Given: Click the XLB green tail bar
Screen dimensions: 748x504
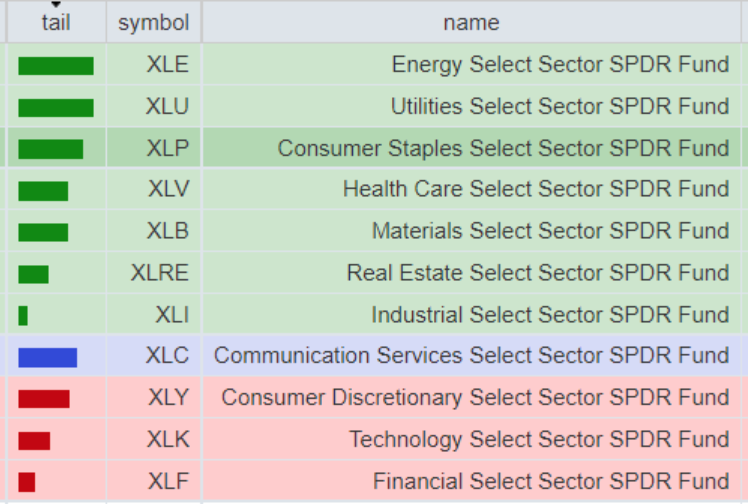Looking at the screenshot, I should pyautogui.click(x=43, y=232).
